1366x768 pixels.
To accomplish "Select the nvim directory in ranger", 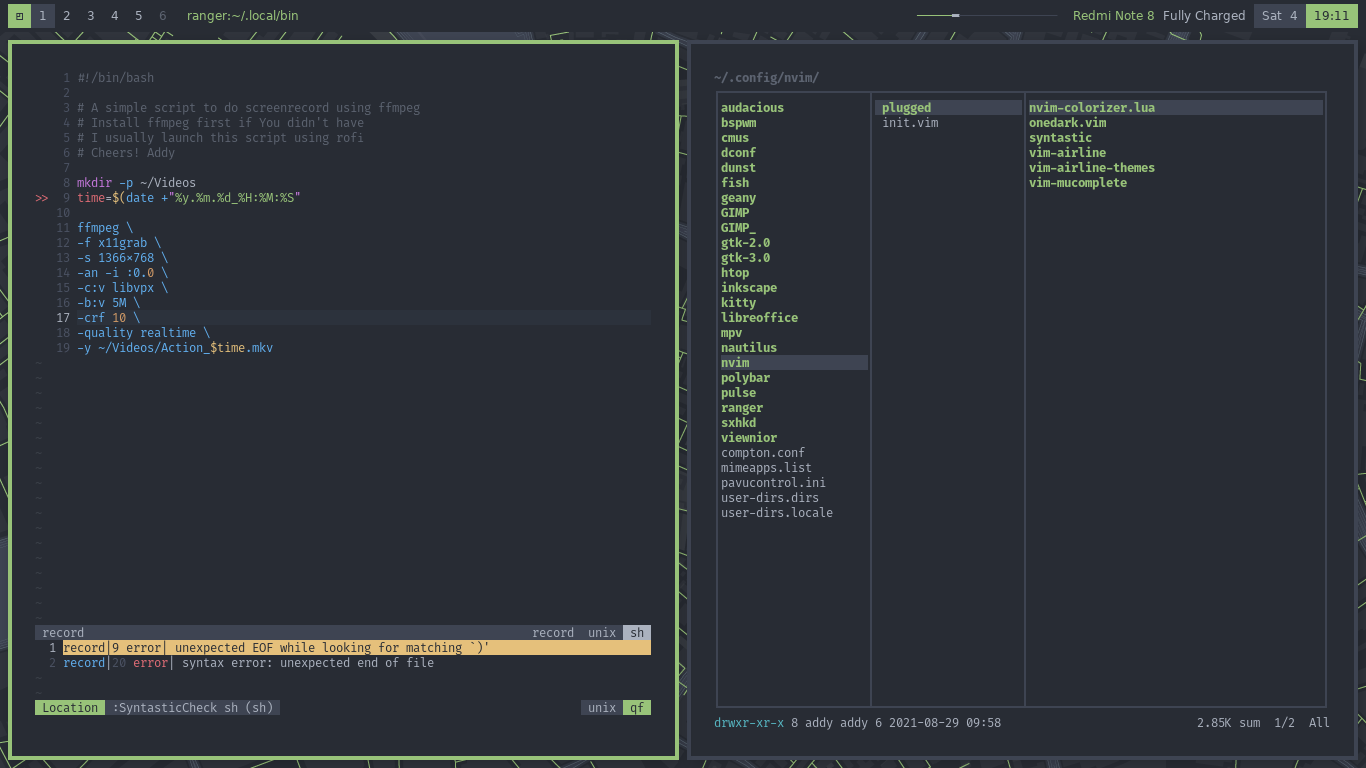I will 794,363.
